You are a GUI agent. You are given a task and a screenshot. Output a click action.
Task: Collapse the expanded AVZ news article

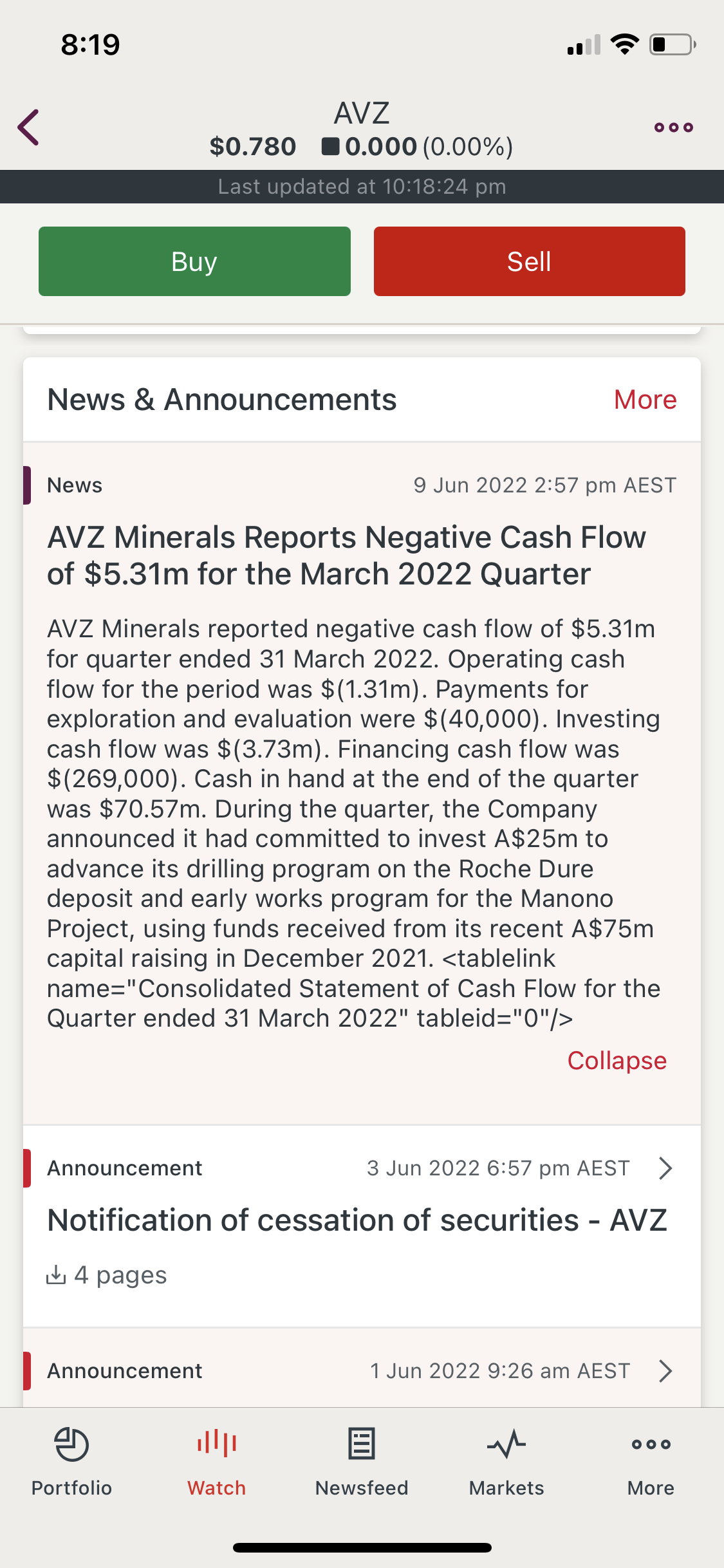[617, 1061]
